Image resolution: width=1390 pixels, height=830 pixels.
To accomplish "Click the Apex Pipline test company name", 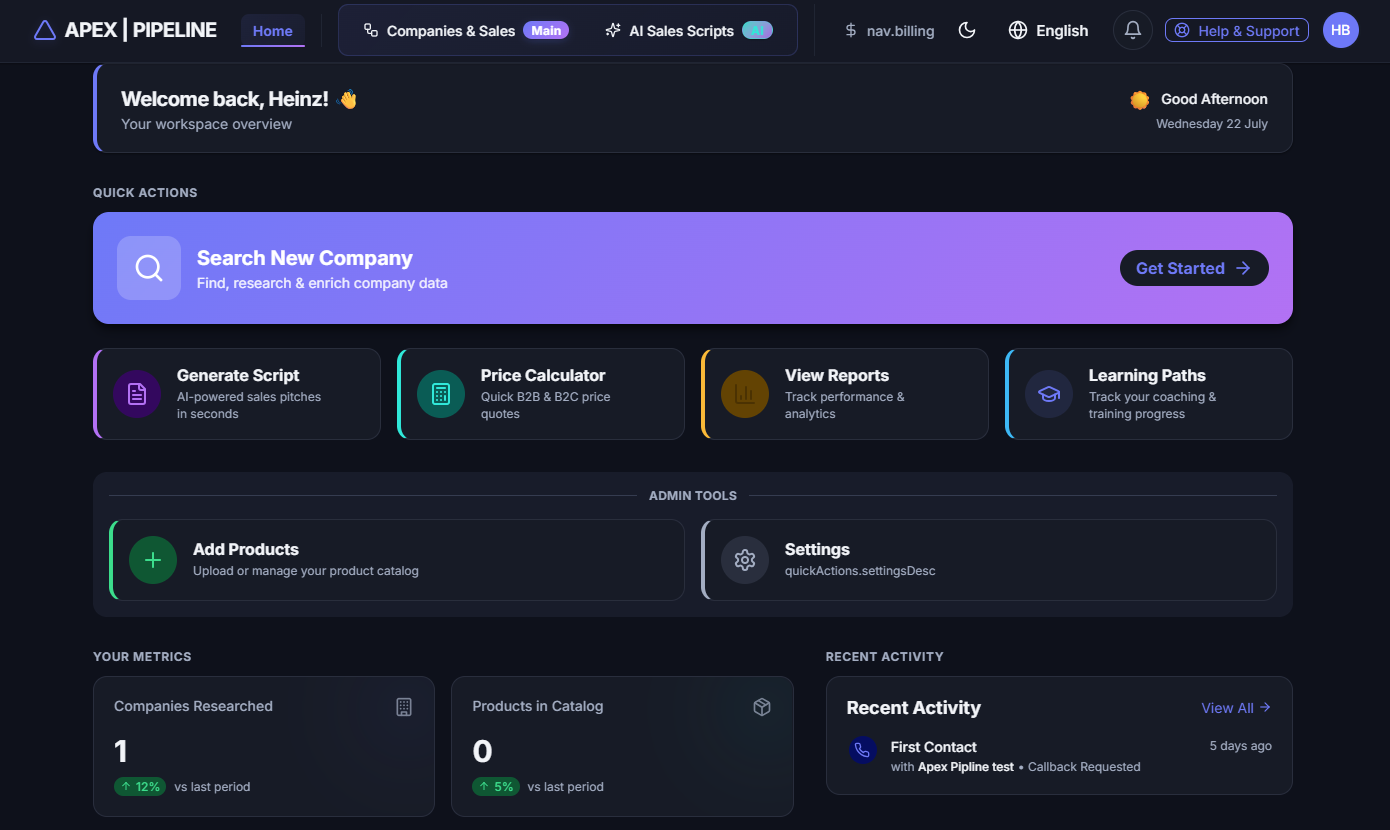I will tap(966, 767).
